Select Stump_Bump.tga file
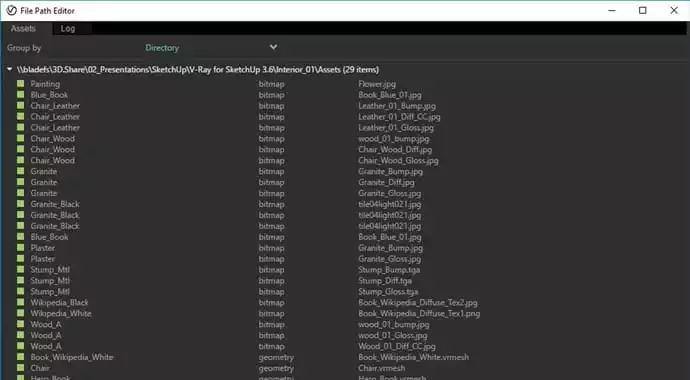690x380 pixels. (389, 270)
